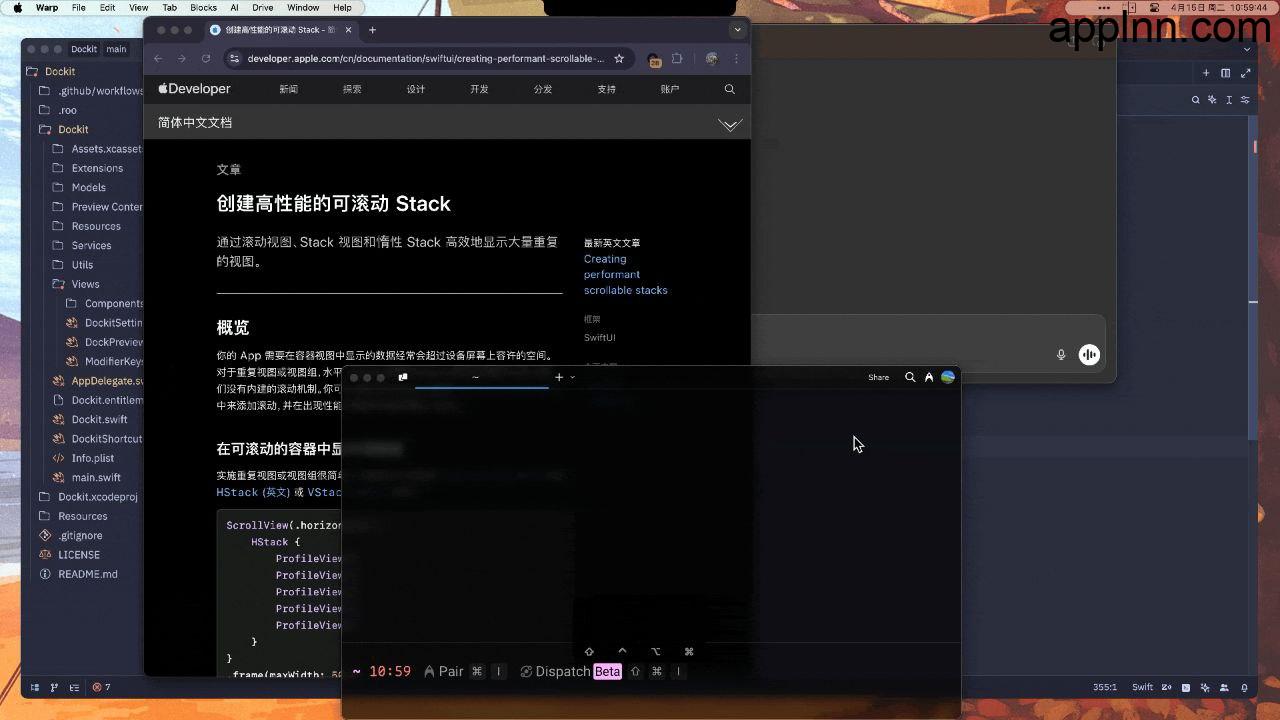Viewport: 1280px width, 720px height.
Task: Open the Chrome three-dot menu
Action: point(736,59)
